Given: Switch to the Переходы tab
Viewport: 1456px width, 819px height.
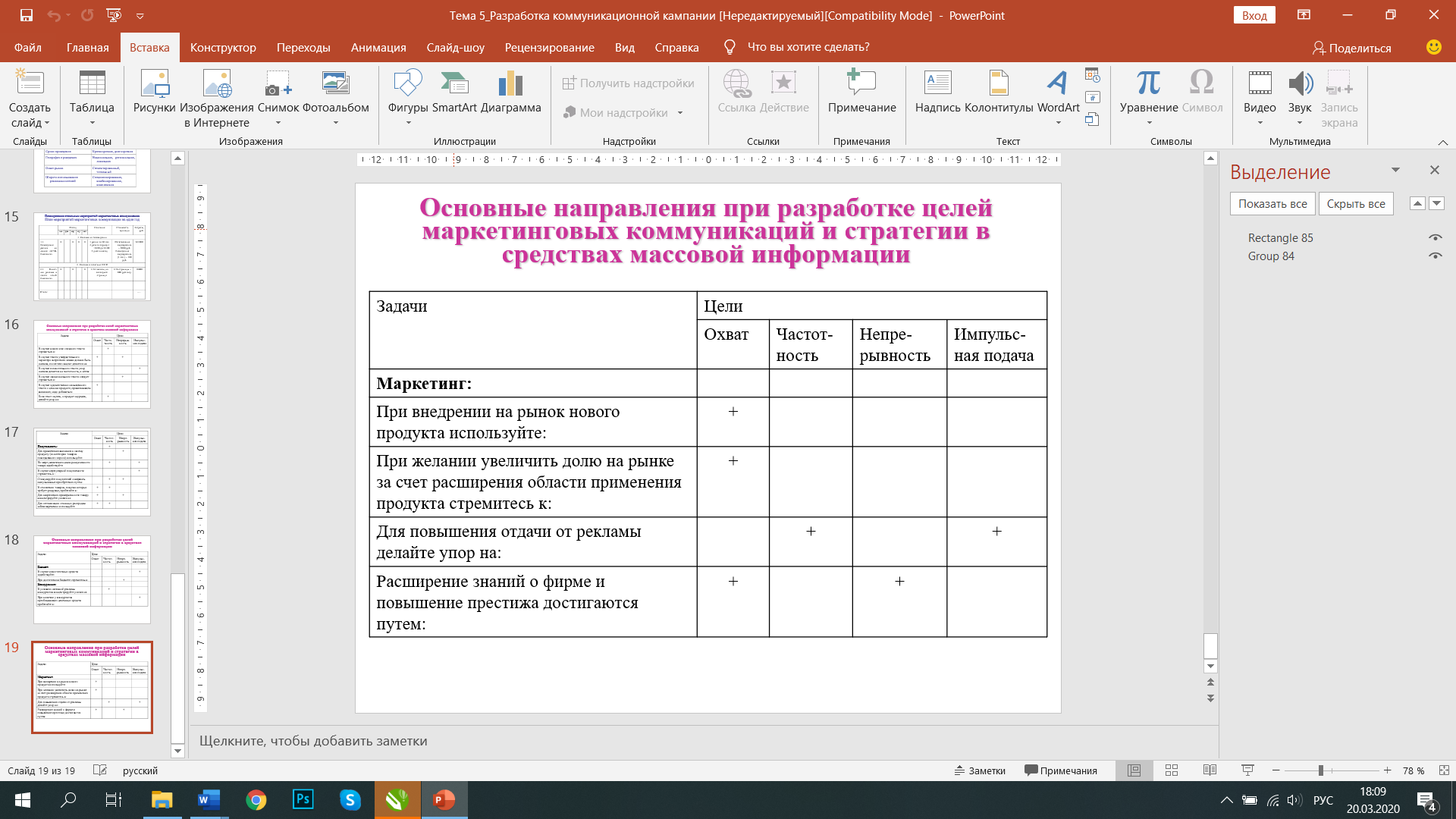Looking at the screenshot, I should (303, 47).
